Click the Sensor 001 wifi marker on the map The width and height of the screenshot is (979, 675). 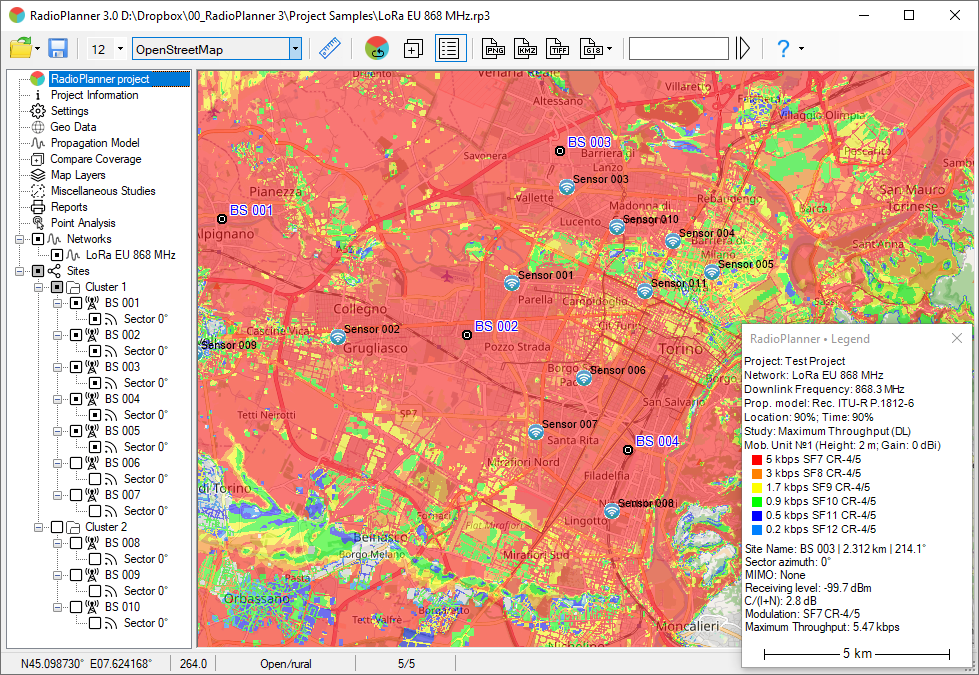click(512, 283)
